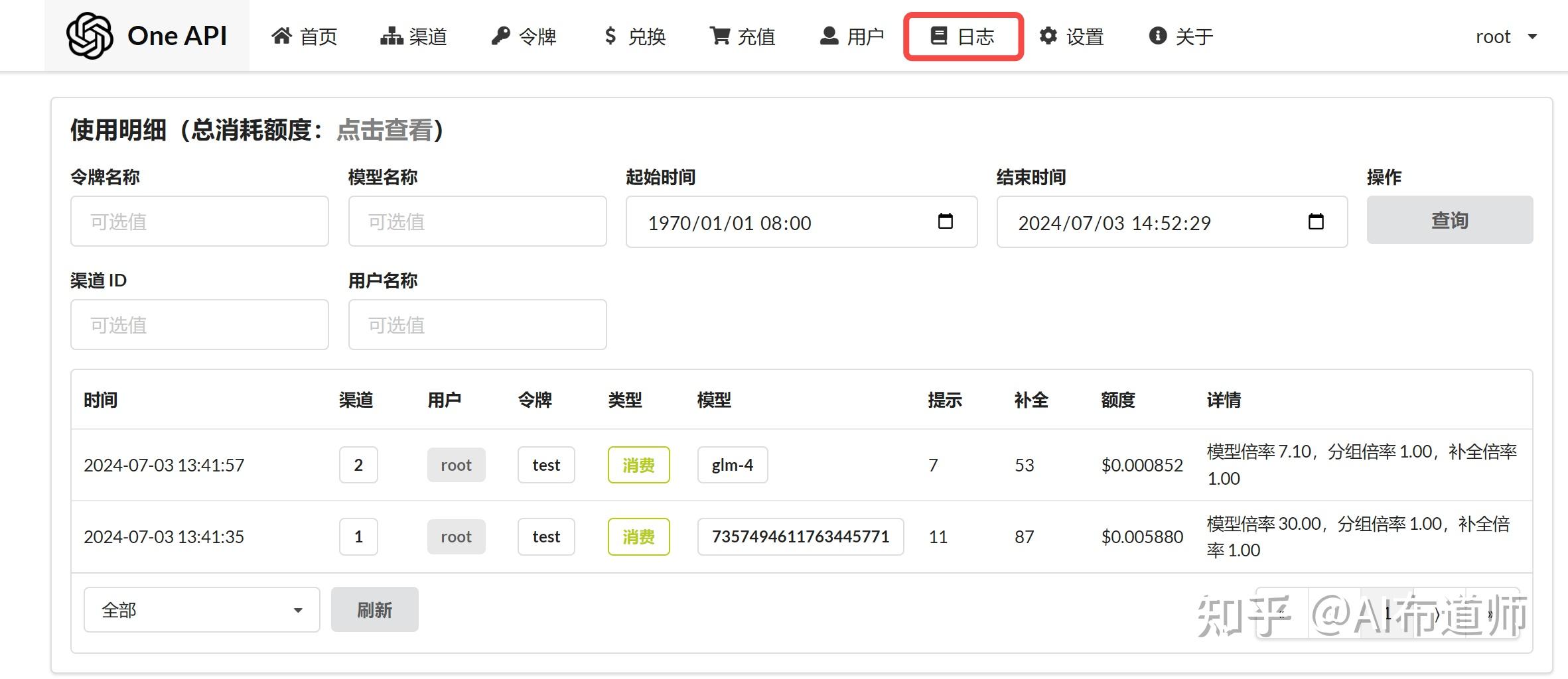This screenshot has height=679, width=1568.
Task: Open the 结束时间 date picker
Action: click(x=1317, y=222)
